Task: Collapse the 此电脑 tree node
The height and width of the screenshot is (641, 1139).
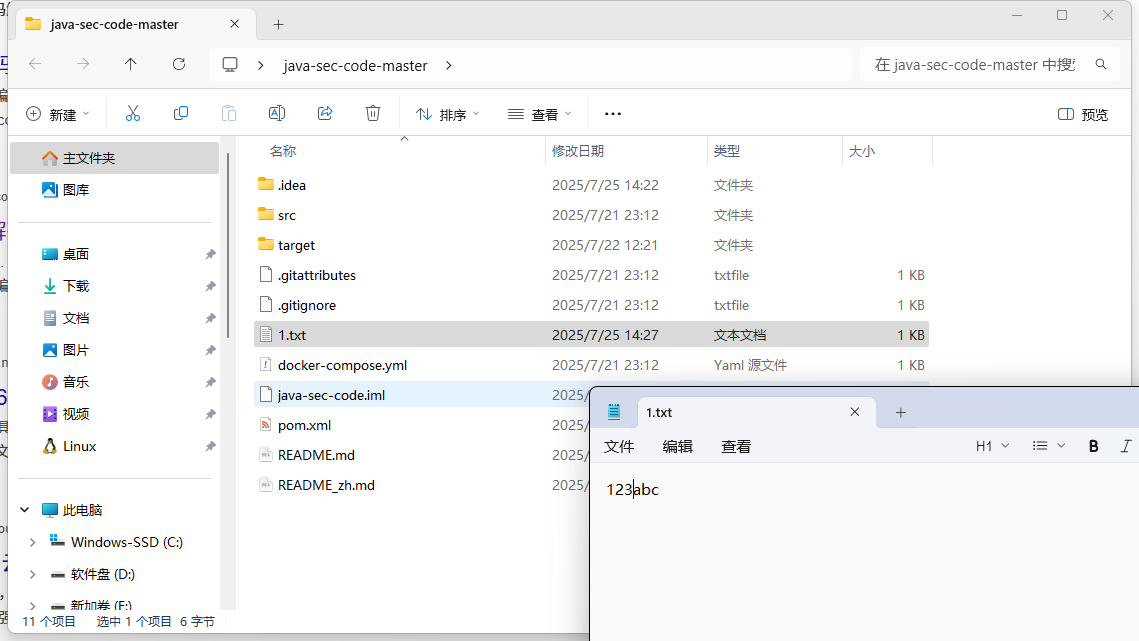Action: [25, 510]
